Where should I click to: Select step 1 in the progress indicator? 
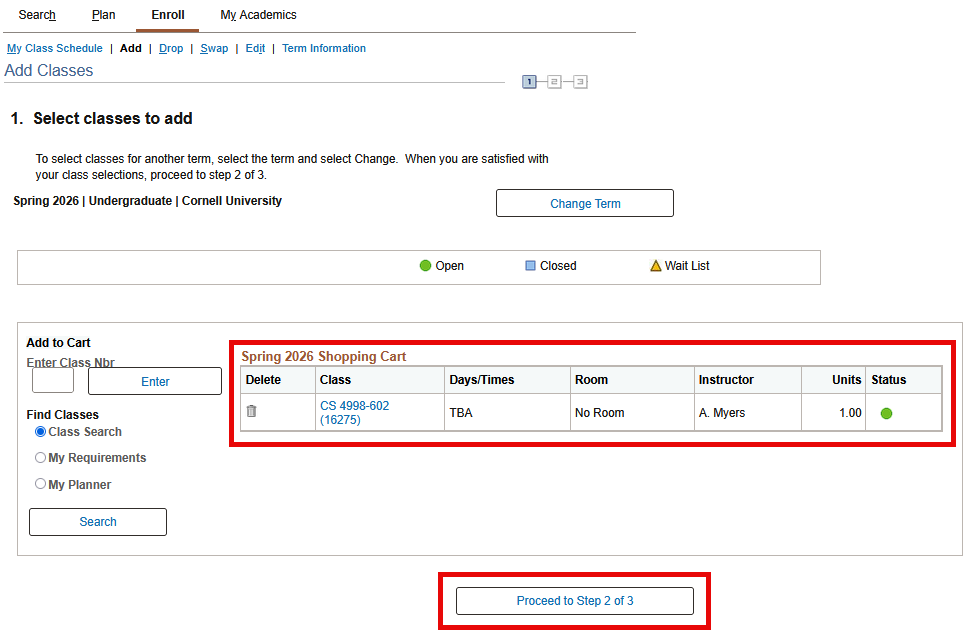point(529,81)
